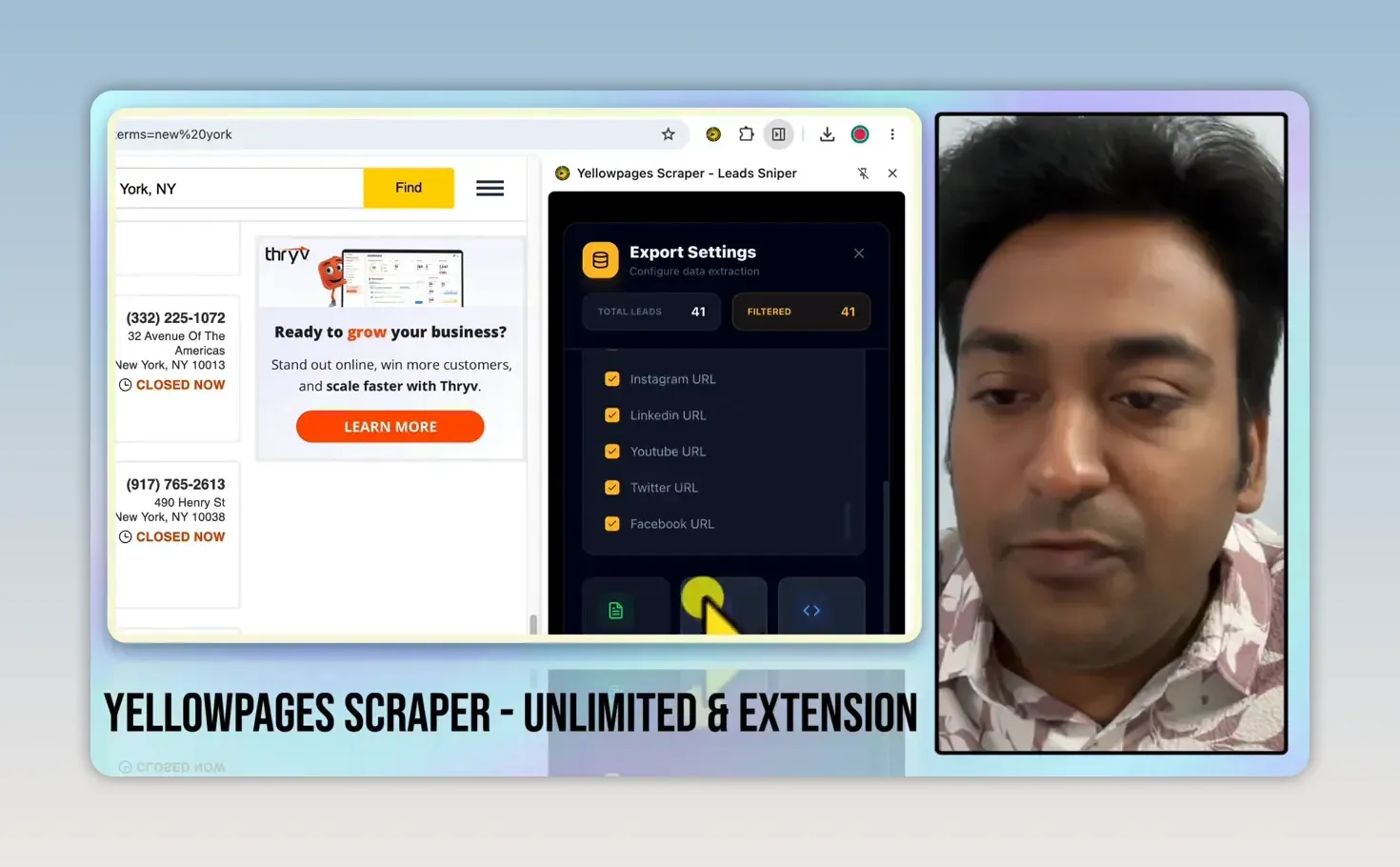Open the Leads Sniper extension icon in toolbar

[x=713, y=134]
